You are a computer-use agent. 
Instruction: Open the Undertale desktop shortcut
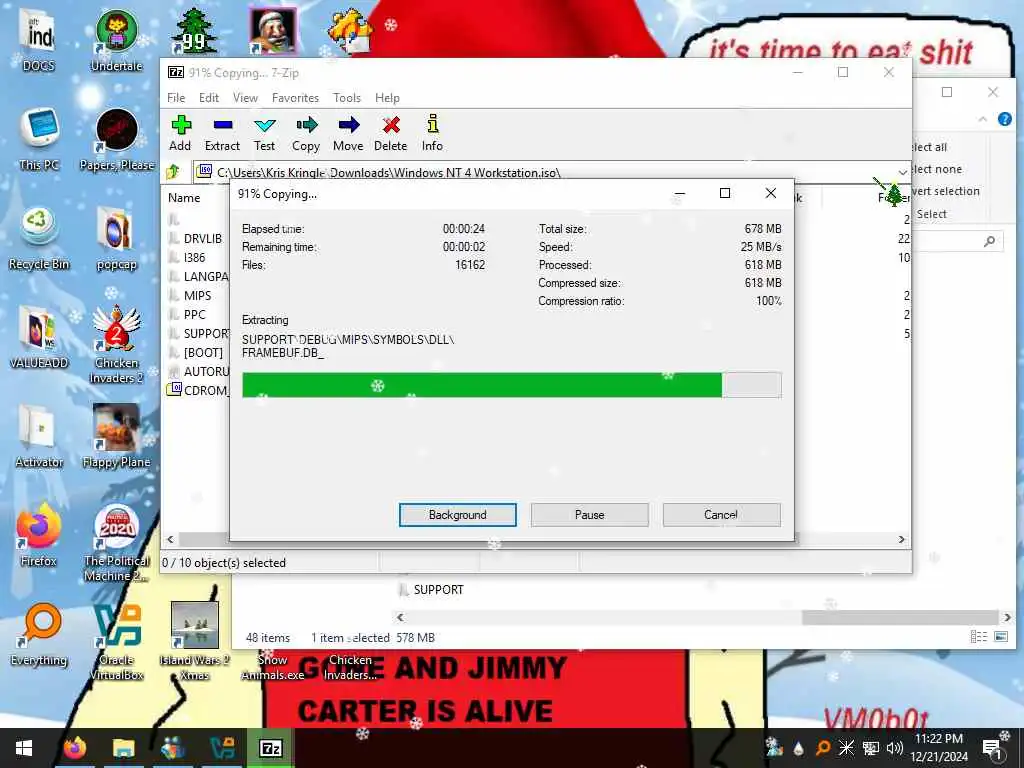click(116, 40)
